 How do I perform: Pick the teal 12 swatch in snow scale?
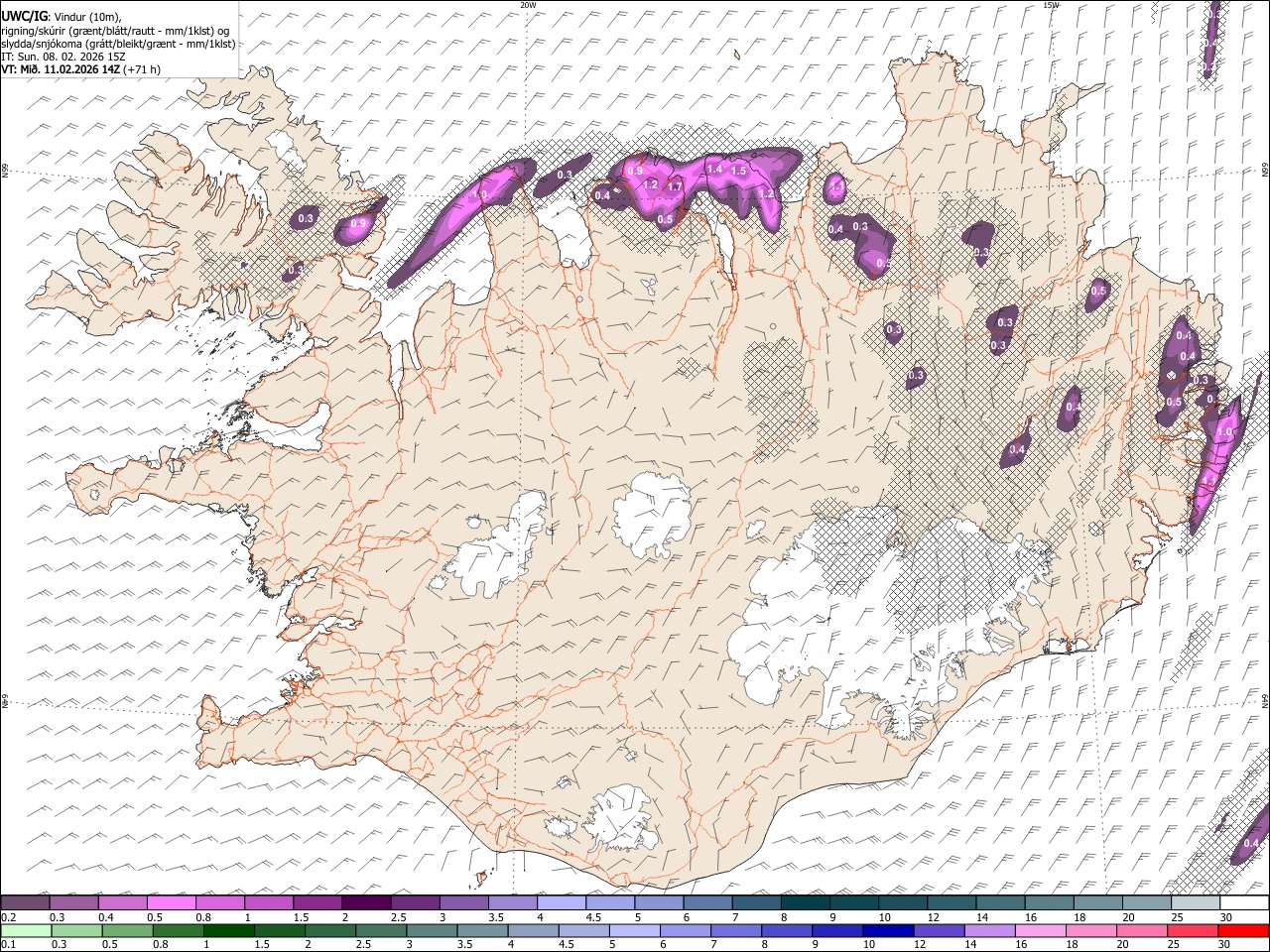click(x=952, y=903)
